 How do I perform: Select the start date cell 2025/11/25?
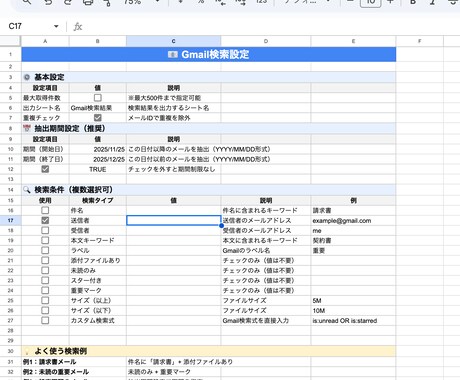click(98, 149)
